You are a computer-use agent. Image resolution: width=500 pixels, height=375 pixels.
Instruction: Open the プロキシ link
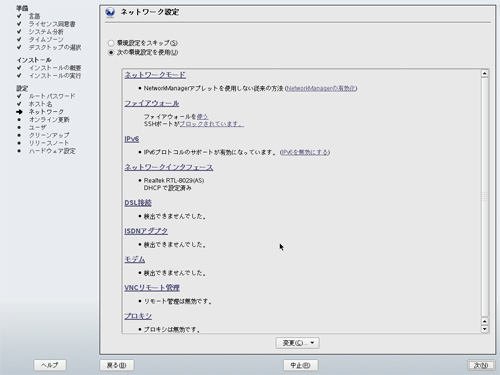[138, 316]
